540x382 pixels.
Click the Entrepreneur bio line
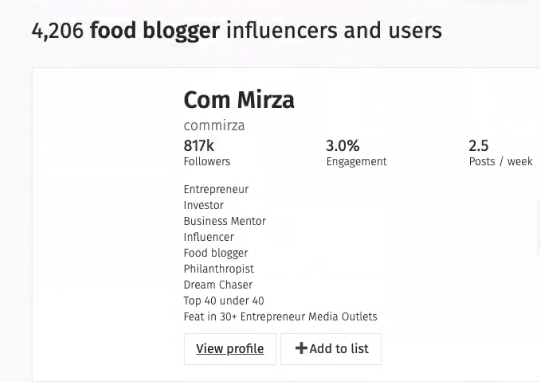pyautogui.click(x=216, y=189)
